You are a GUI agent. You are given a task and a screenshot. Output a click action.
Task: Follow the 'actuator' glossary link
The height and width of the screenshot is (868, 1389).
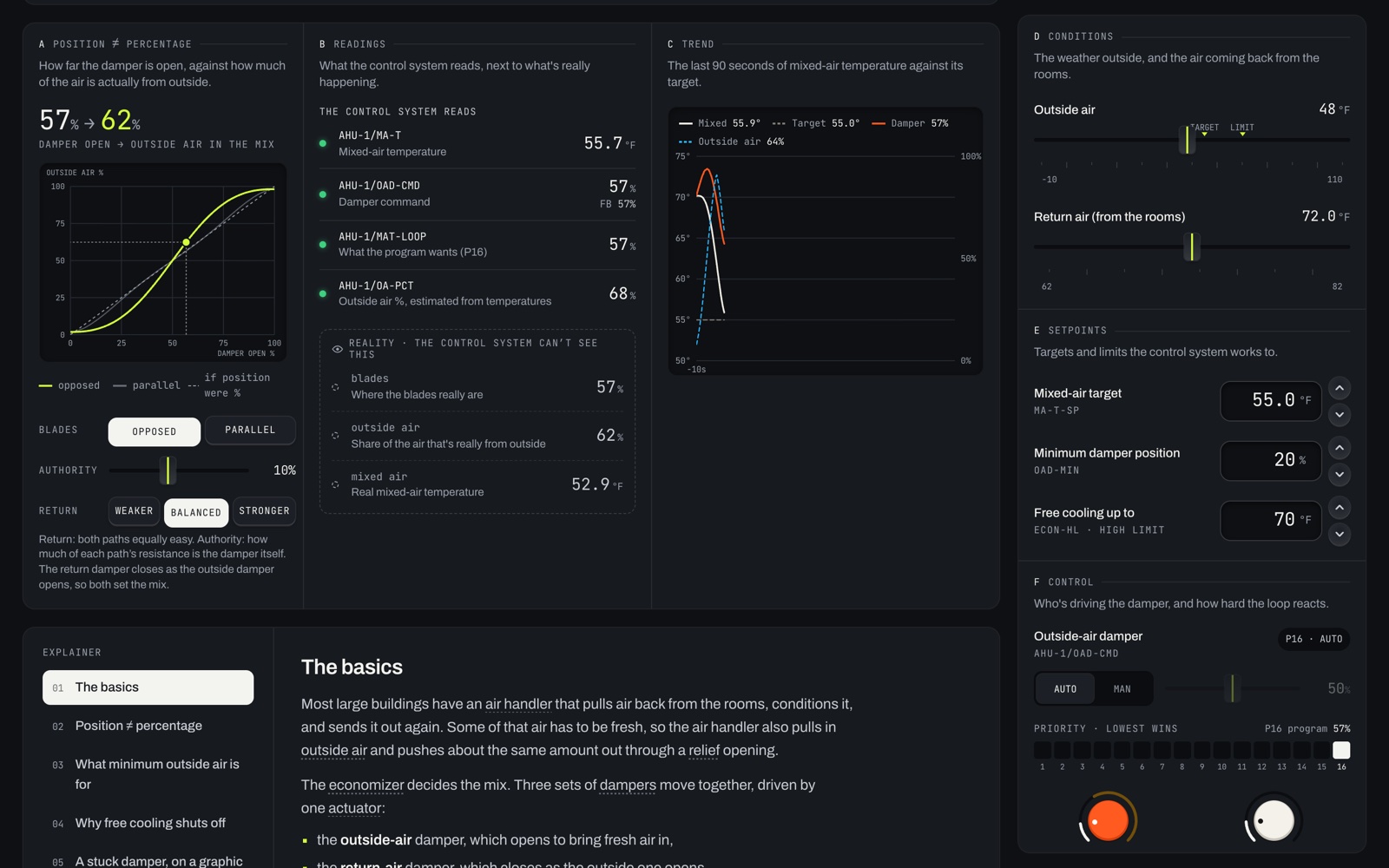[x=355, y=808]
